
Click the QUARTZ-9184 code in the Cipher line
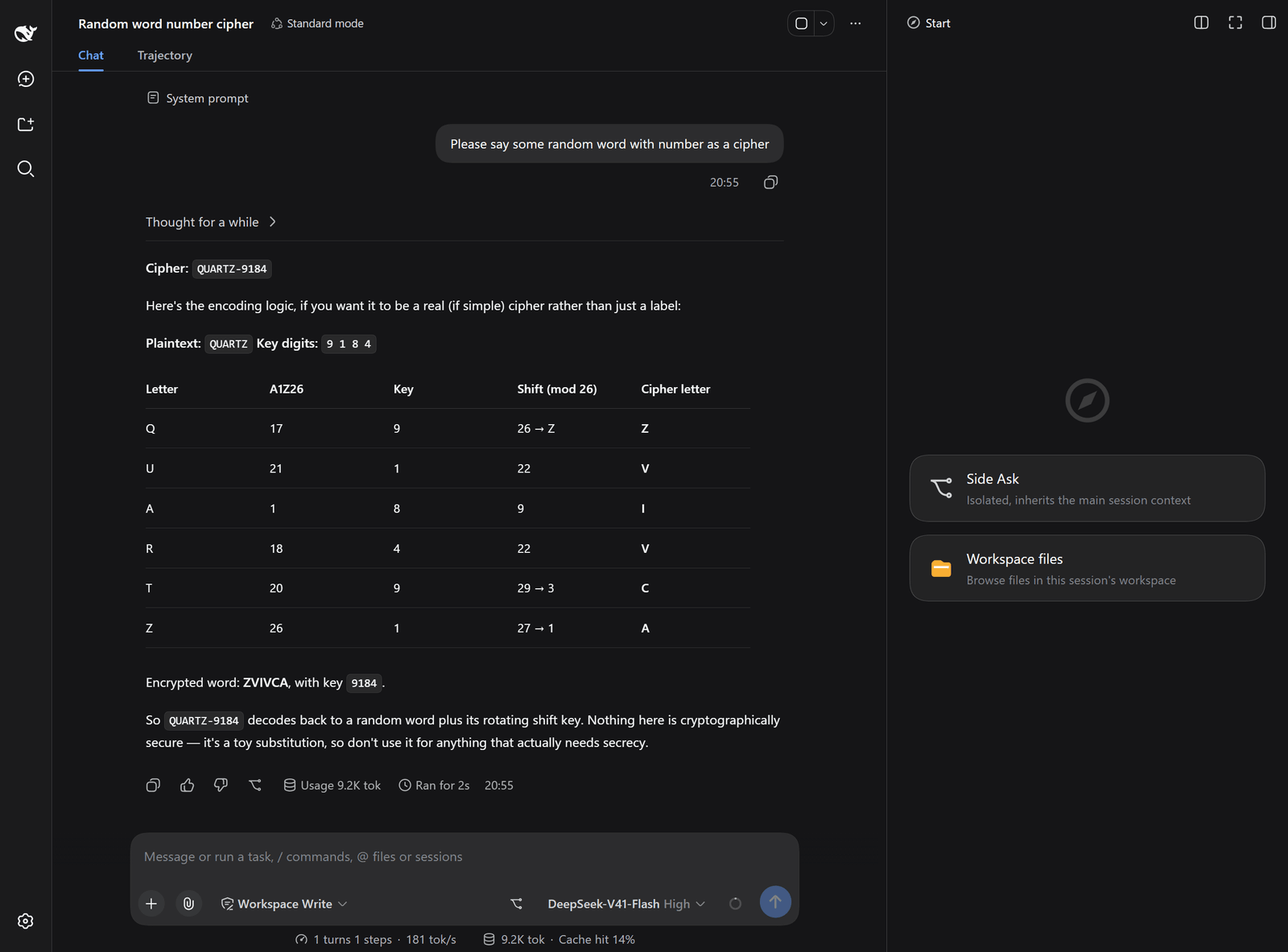pyautogui.click(x=232, y=269)
